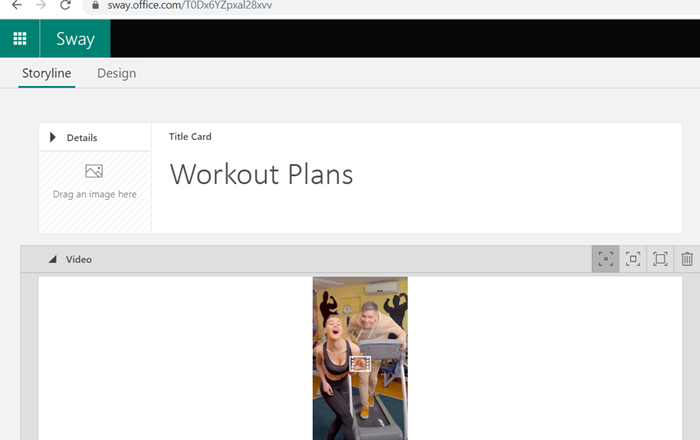Click the image placeholder icon in Title Card
Screen dimensions: 700x440
94,171
